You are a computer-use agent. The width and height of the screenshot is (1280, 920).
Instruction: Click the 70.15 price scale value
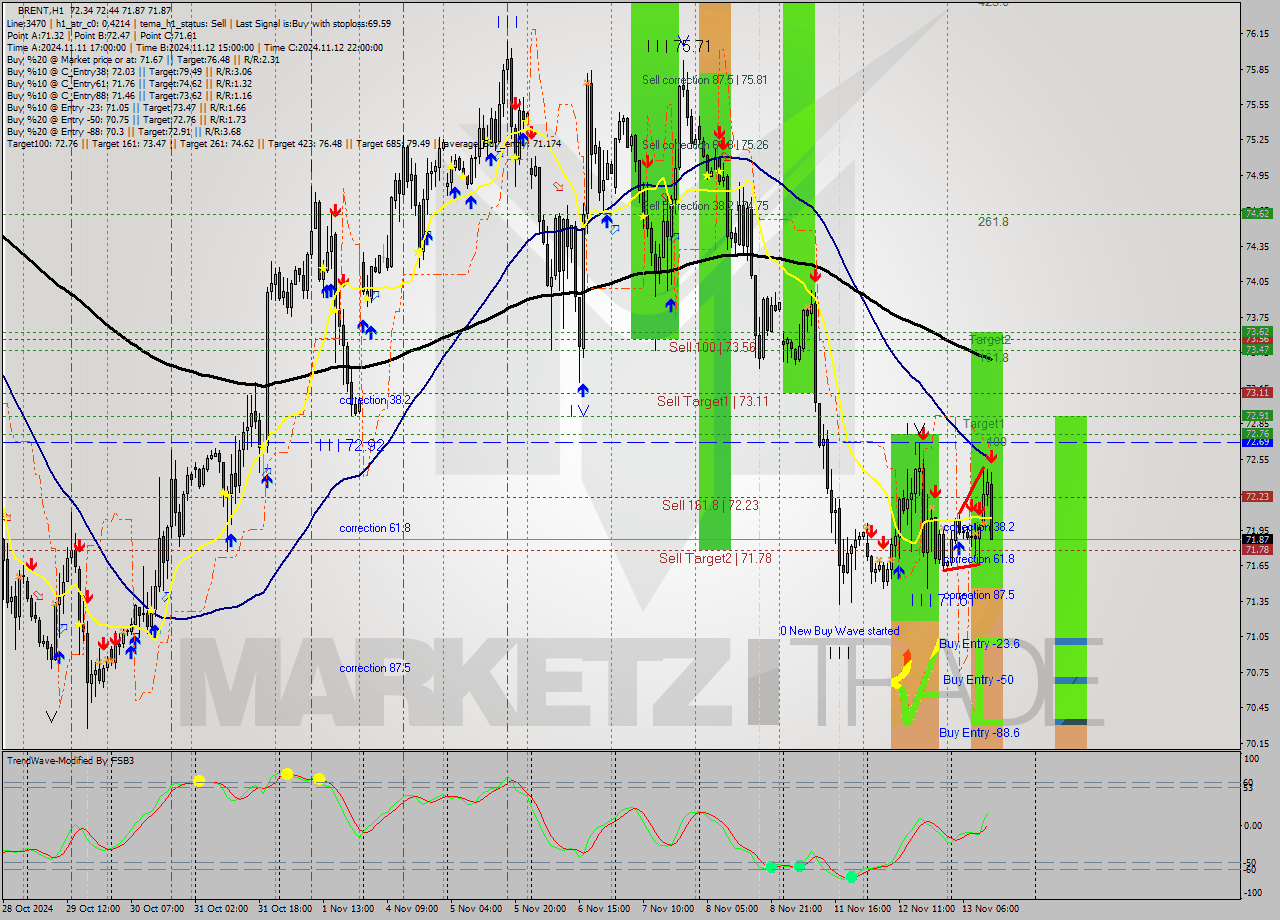point(1258,743)
